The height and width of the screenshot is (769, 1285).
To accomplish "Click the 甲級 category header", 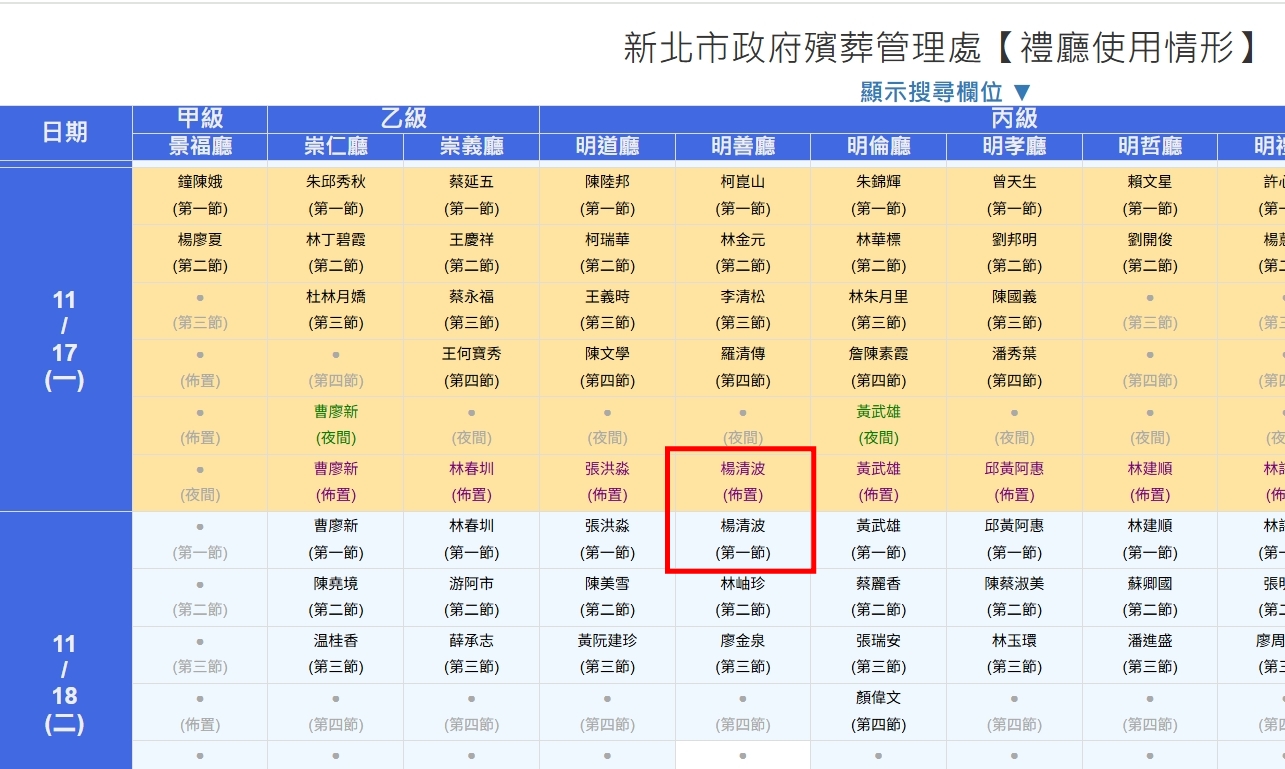I will tap(200, 119).
